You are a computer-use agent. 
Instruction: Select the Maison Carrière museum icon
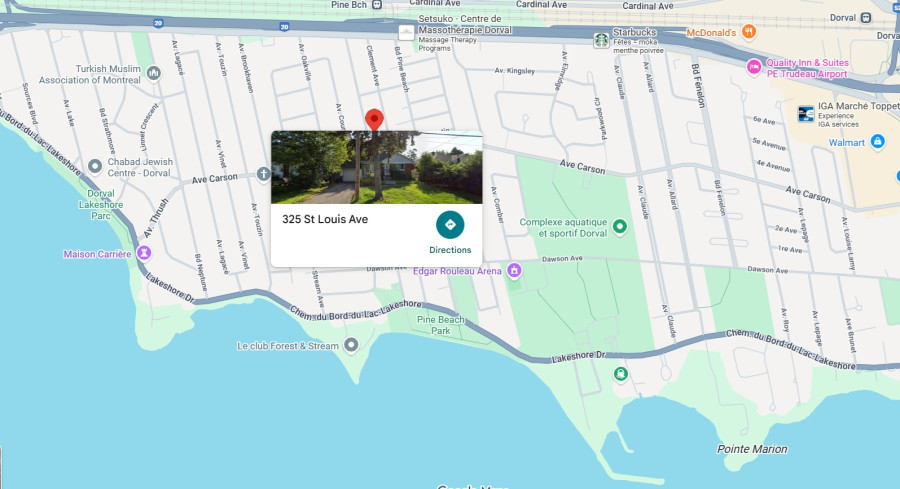[144, 253]
